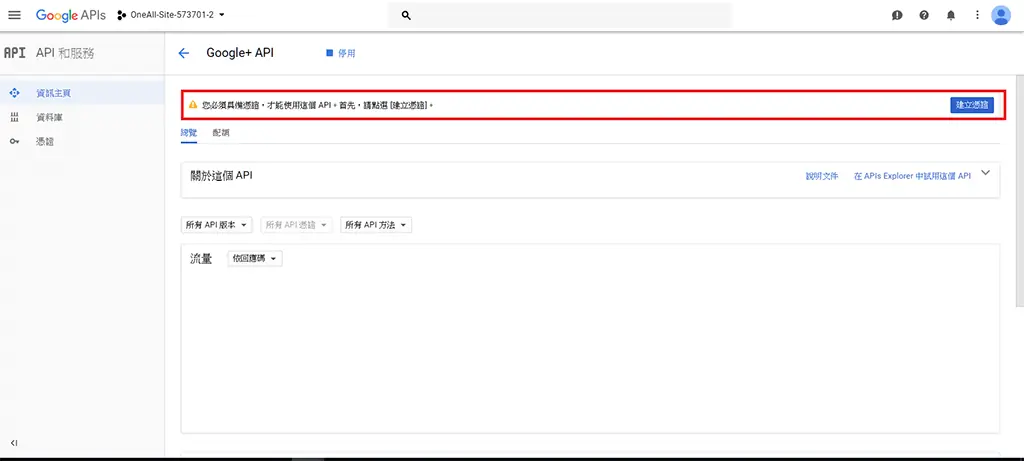Open the user account avatar

coord(1000,15)
